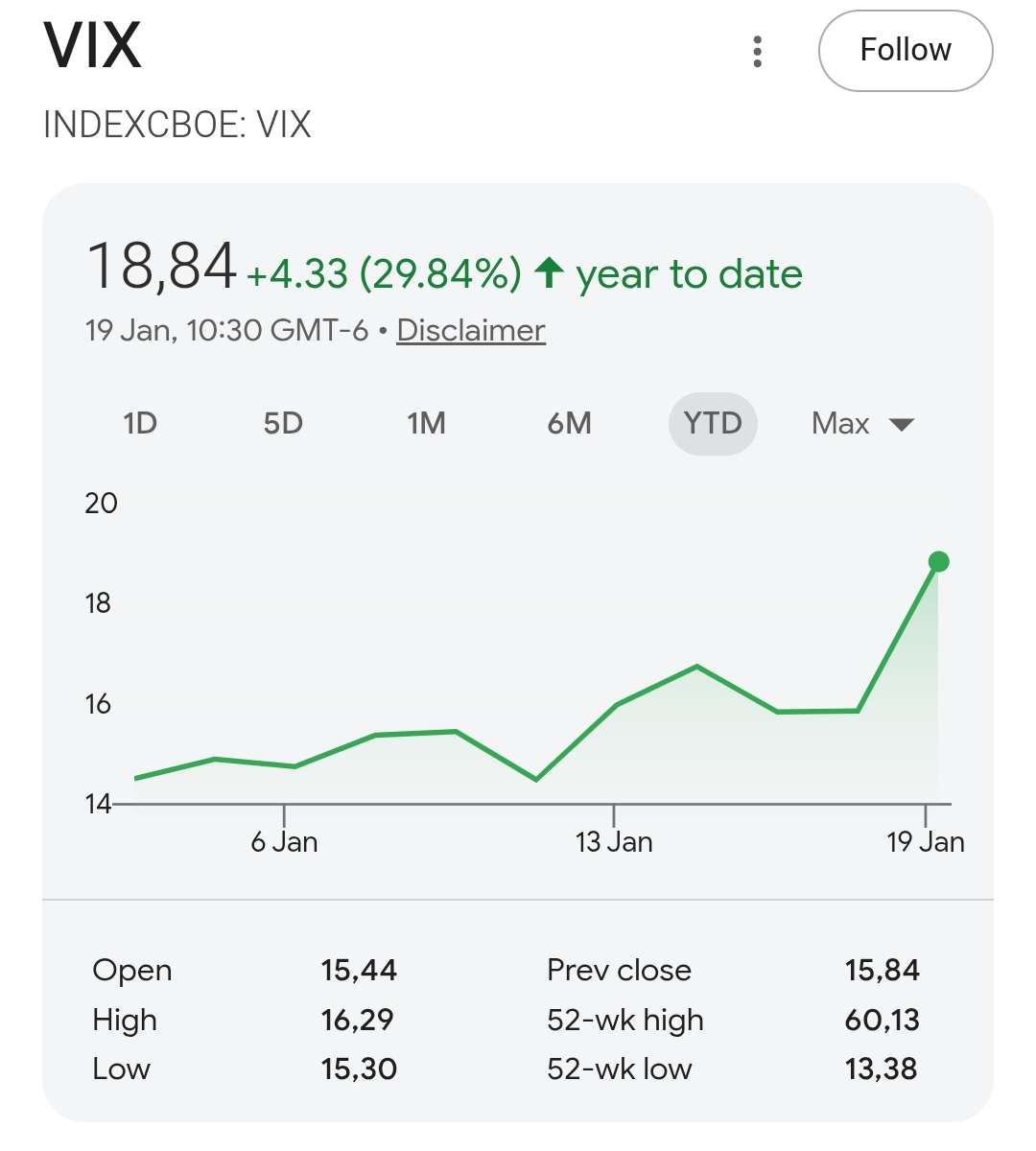
Task: Click the Max time range label
Action: coord(840,423)
